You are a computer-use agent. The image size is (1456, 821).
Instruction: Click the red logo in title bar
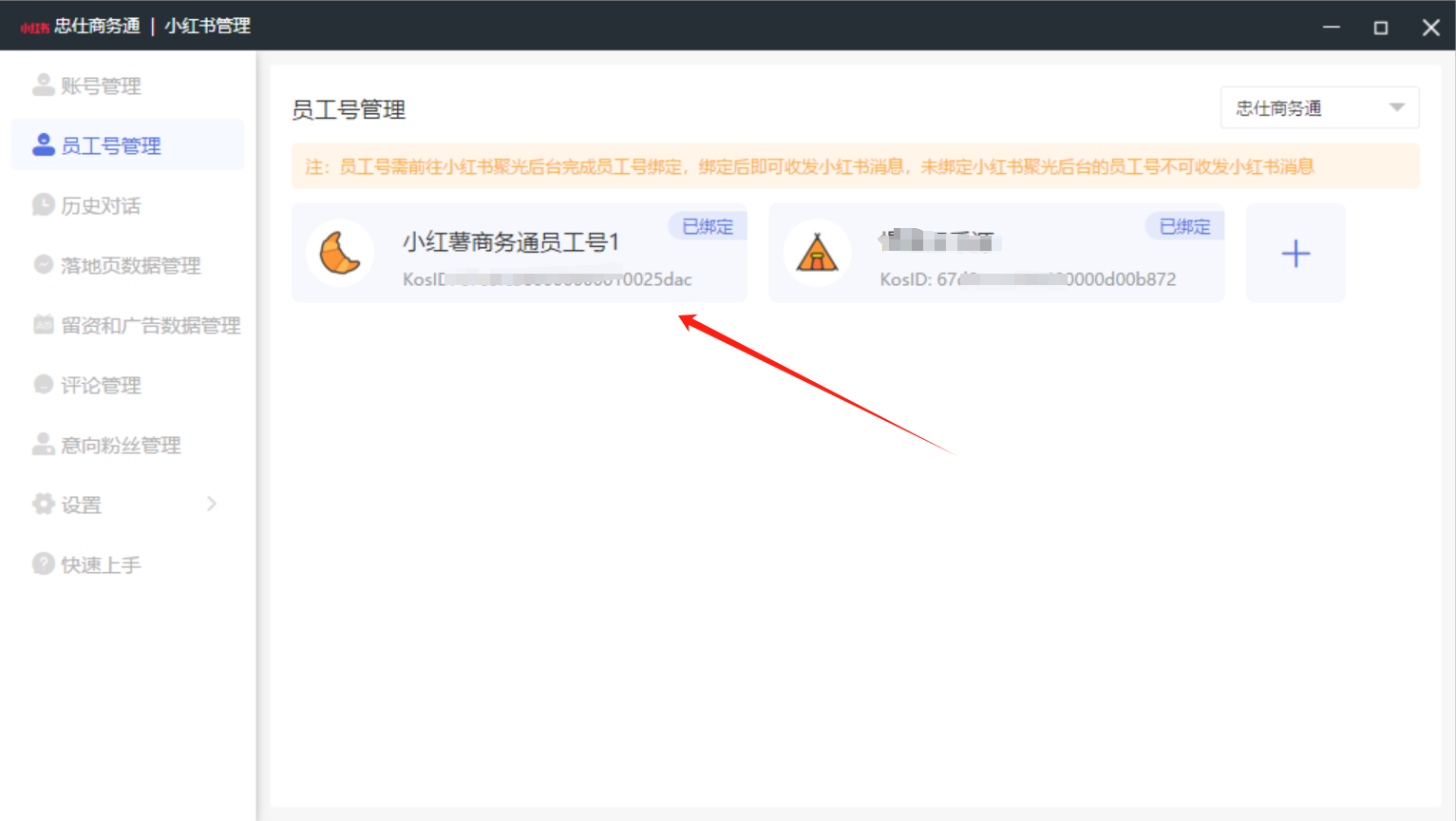pos(34,28)
